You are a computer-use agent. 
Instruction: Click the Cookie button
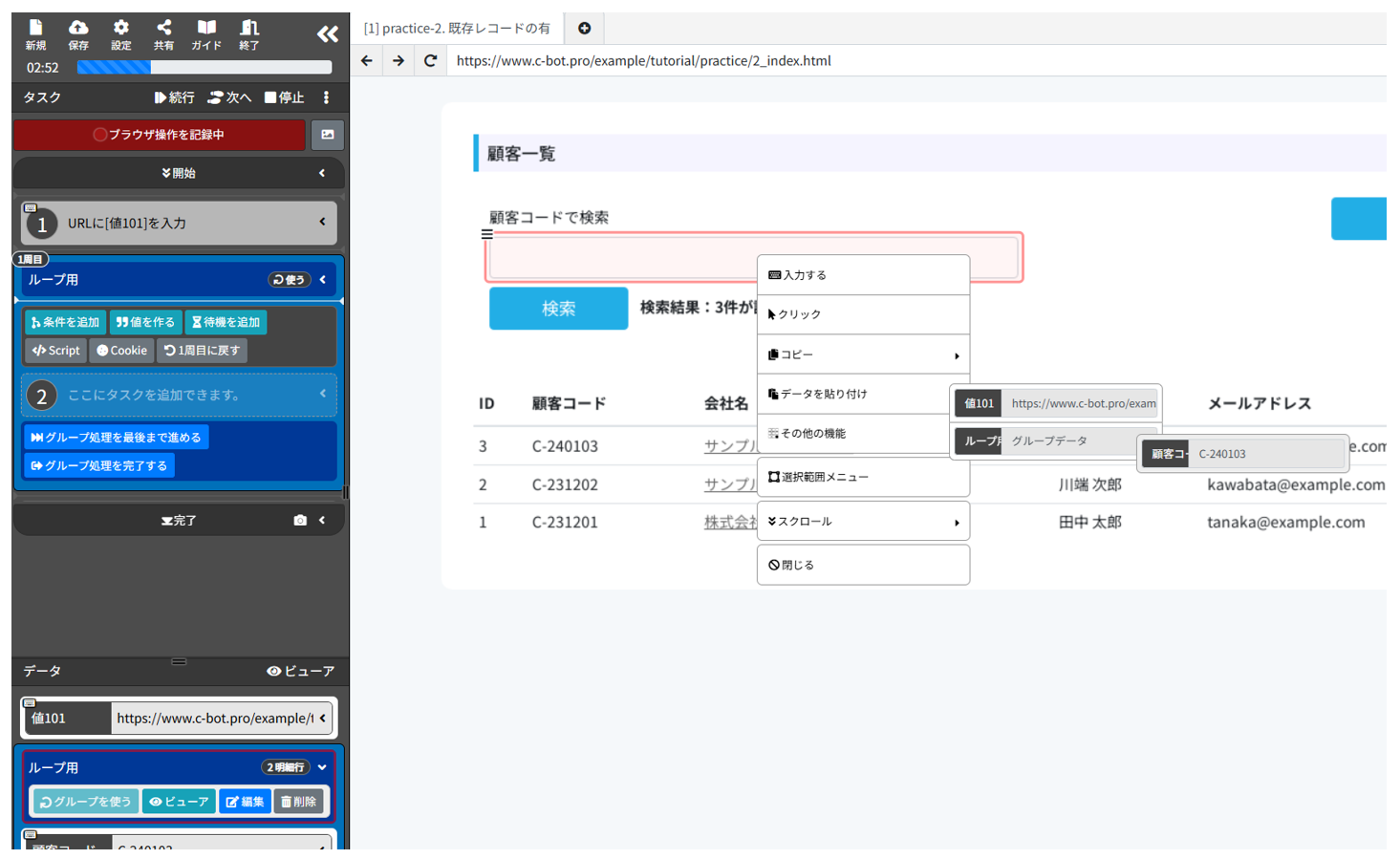122,351
